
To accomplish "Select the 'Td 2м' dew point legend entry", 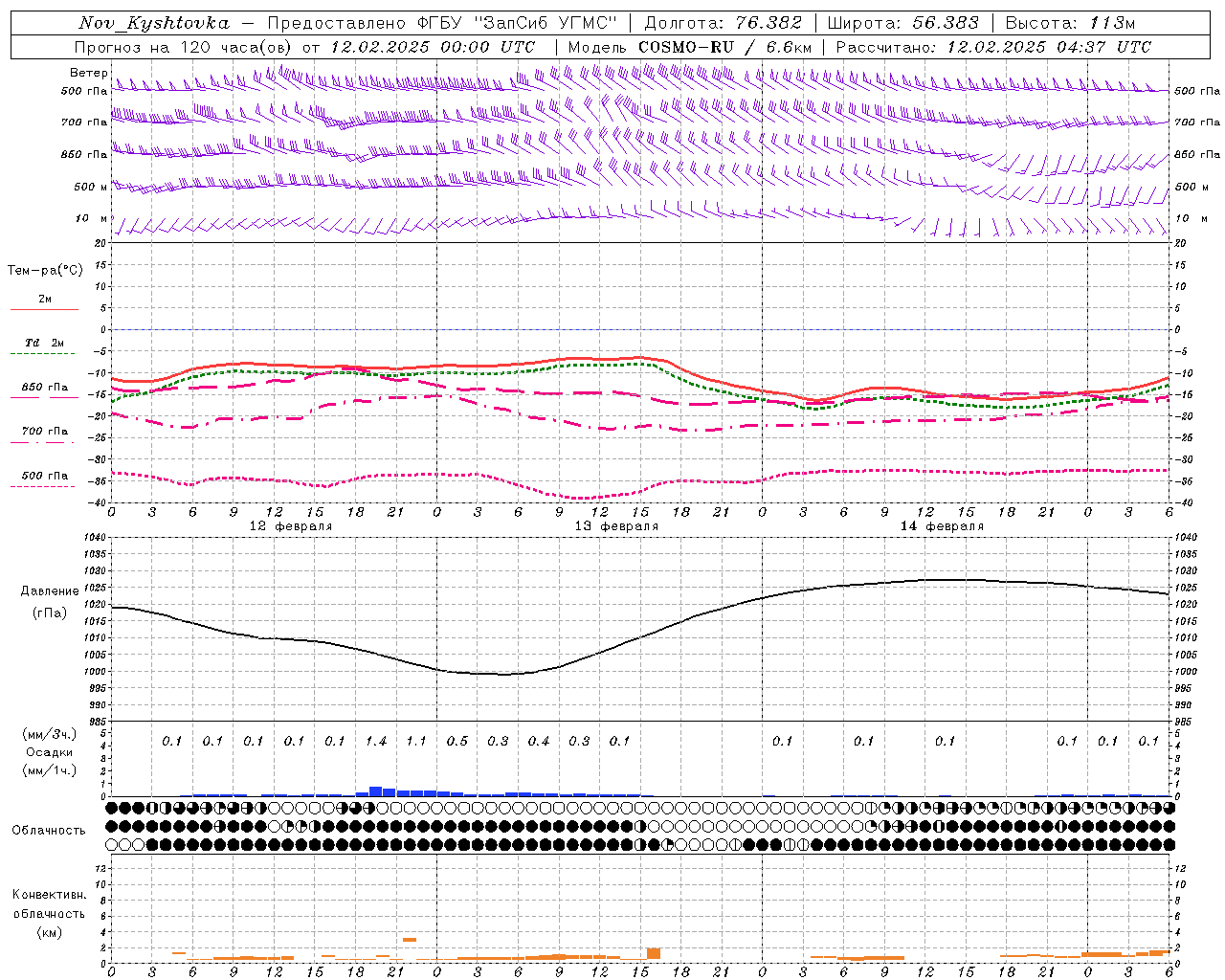I will click(x=45, y=343).
